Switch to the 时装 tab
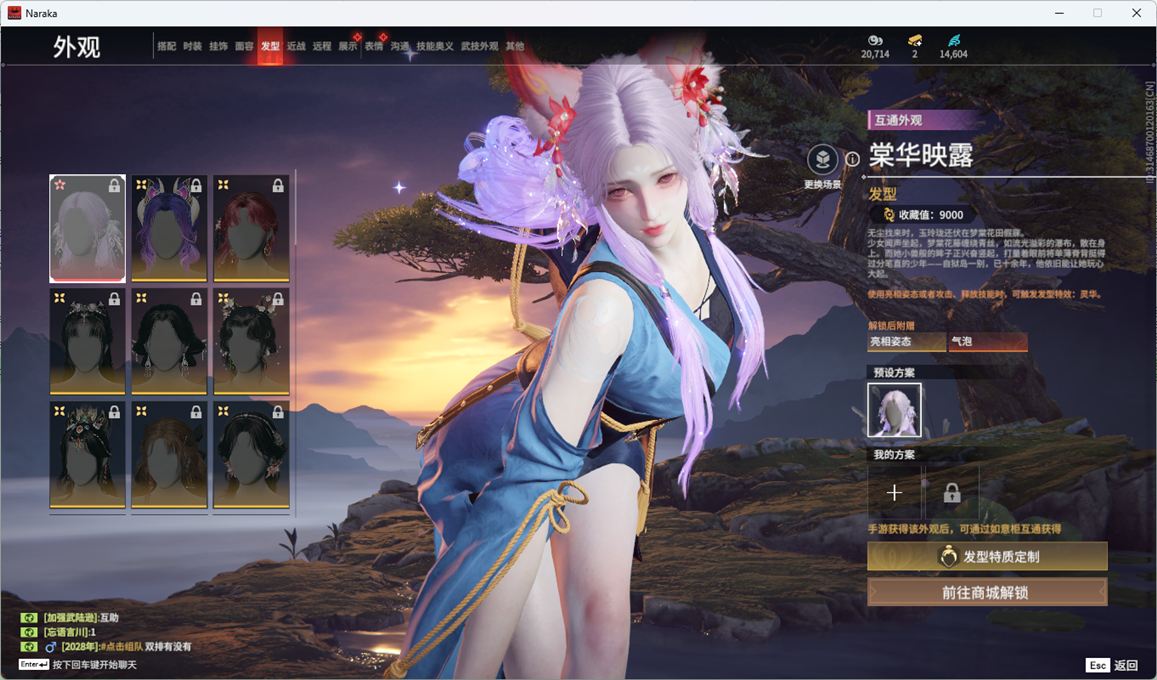The width and height of the screenshot is (1157, 680). click(x=193, y=46)
